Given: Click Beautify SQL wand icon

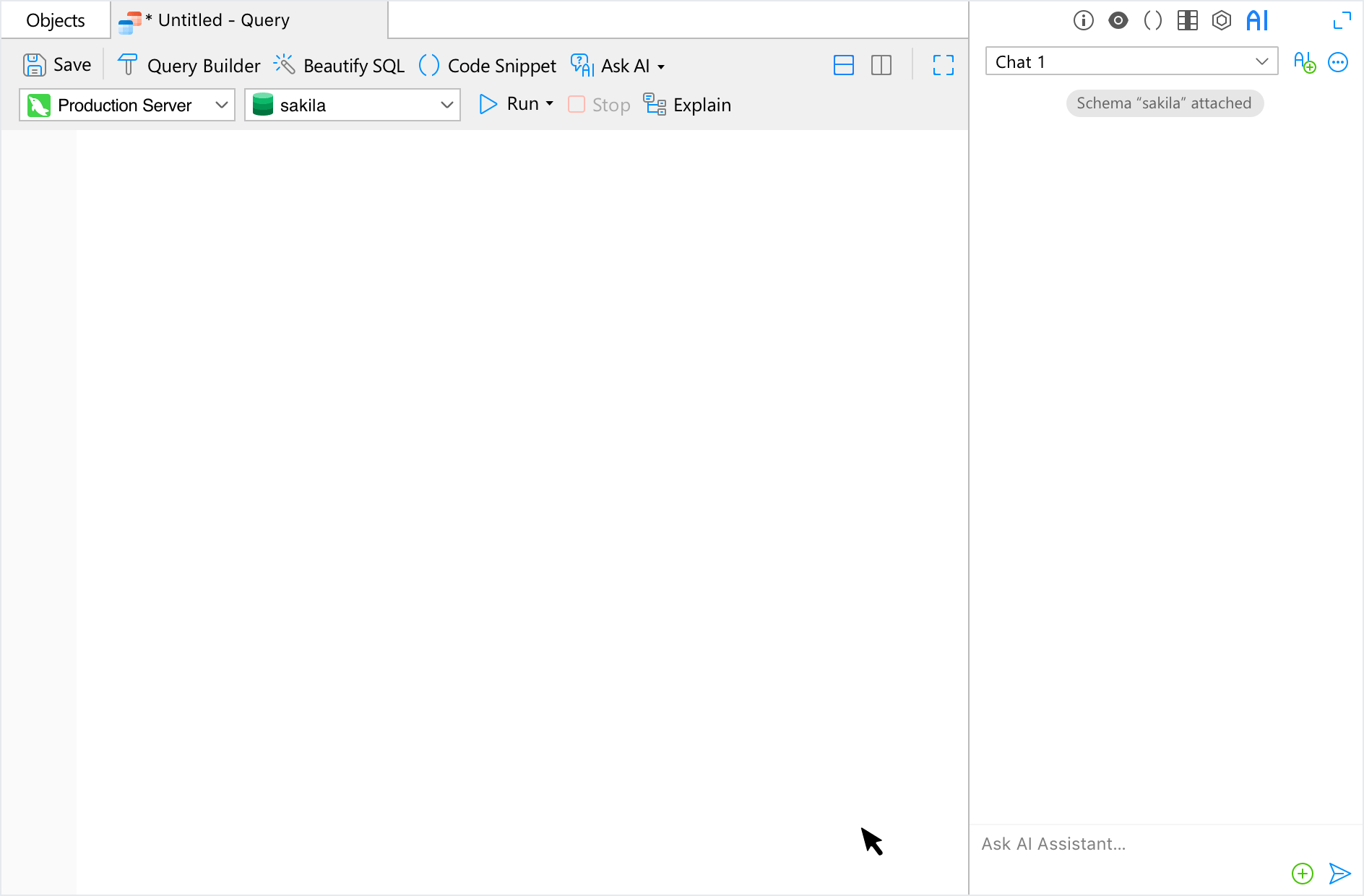Looking at the screenshot, I should (x=284, y=65).
